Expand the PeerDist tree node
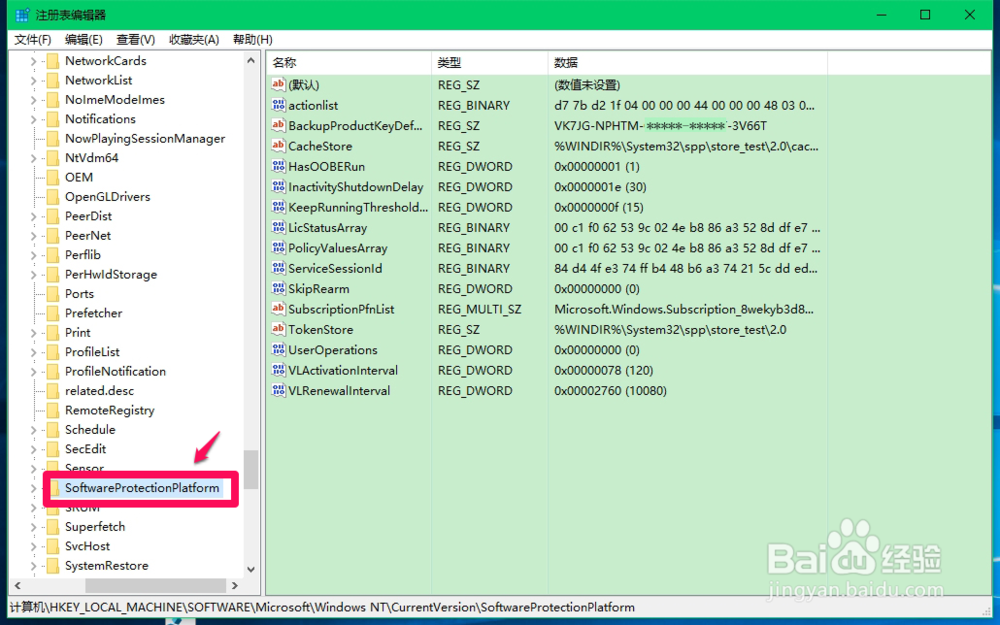Image resolution: width=1000 pixels, height=625 pixels. coord(33,216)
